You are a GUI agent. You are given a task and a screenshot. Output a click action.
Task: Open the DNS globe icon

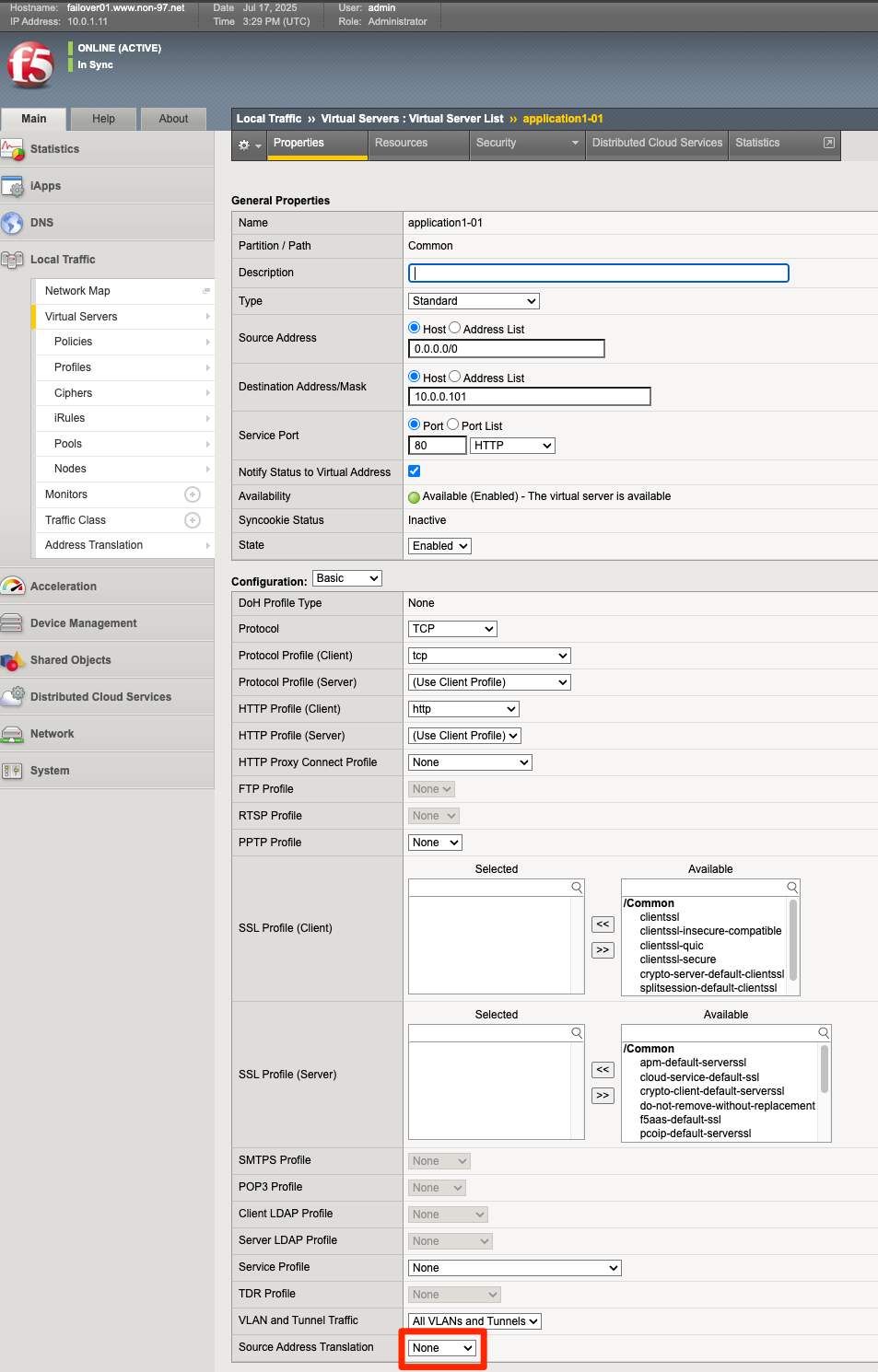13,223
